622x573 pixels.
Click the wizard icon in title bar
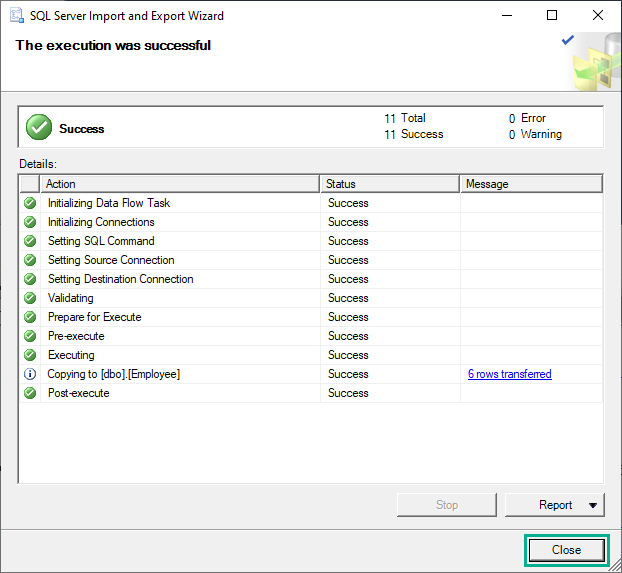tap(17, 15)
